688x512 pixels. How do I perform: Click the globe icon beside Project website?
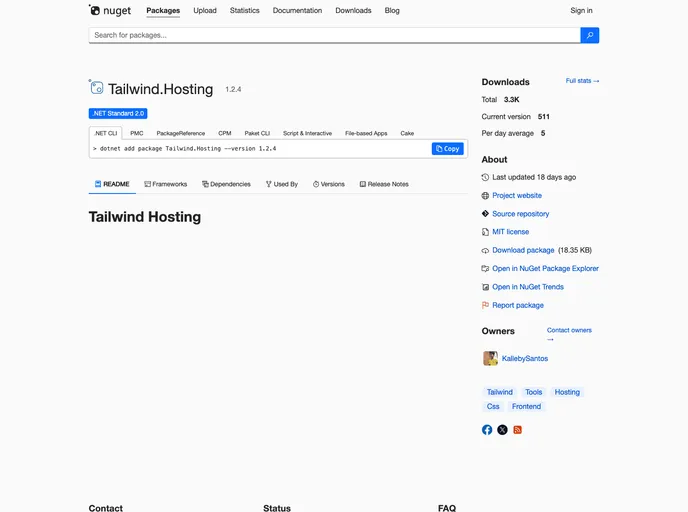(485, 196)
